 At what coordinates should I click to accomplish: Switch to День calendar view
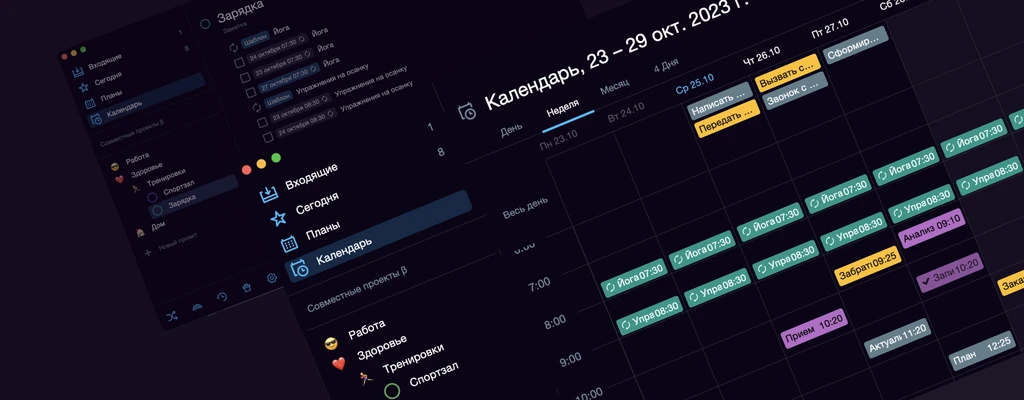click(511, 131)
